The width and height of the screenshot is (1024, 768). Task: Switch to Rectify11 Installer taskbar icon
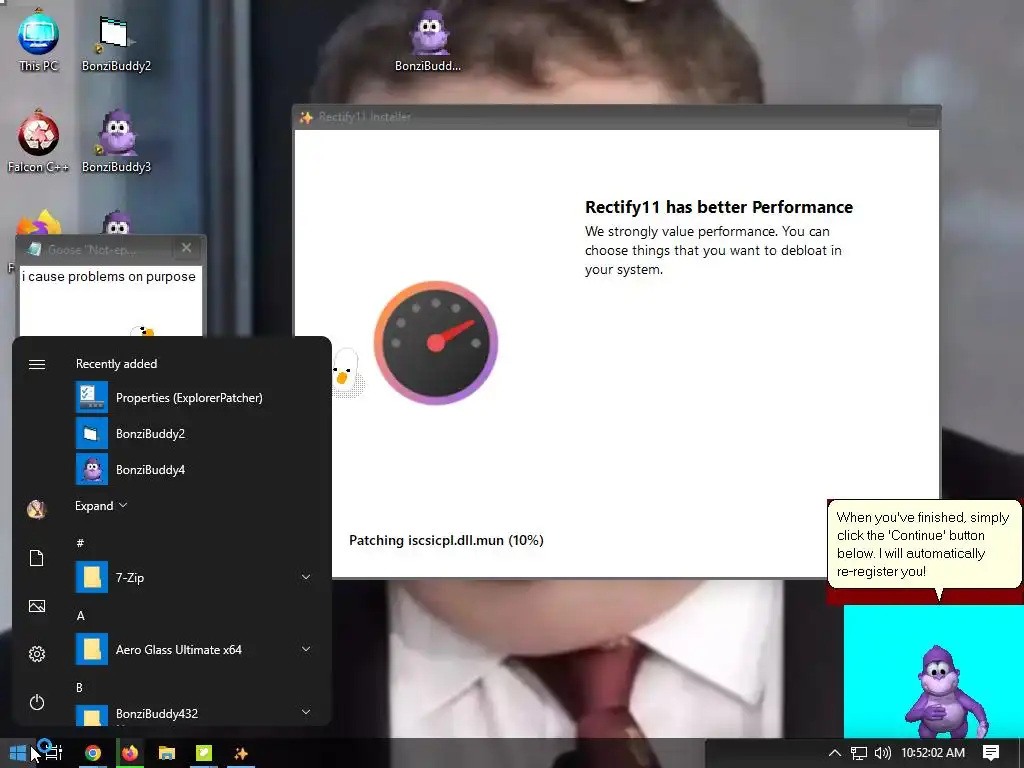pyautogui.click(x=241, y=753)
